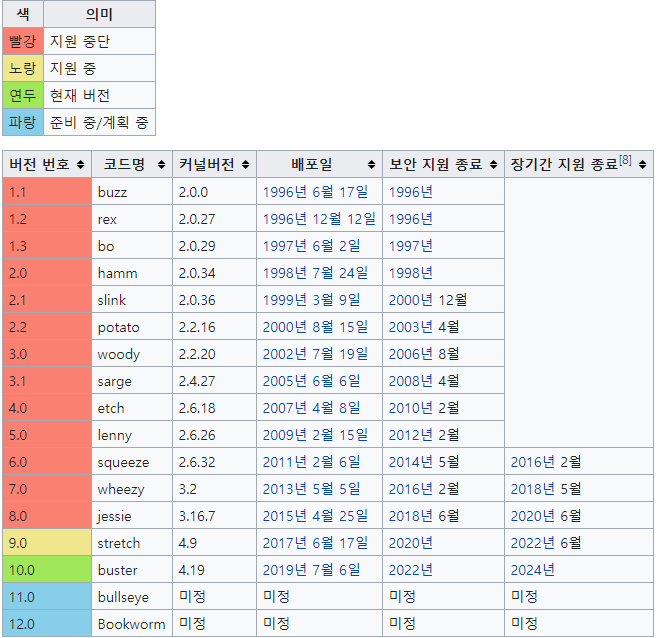Screen dimensions: 657x638
Task: Select the codename cell Bookworm
Action: point(132,624)
